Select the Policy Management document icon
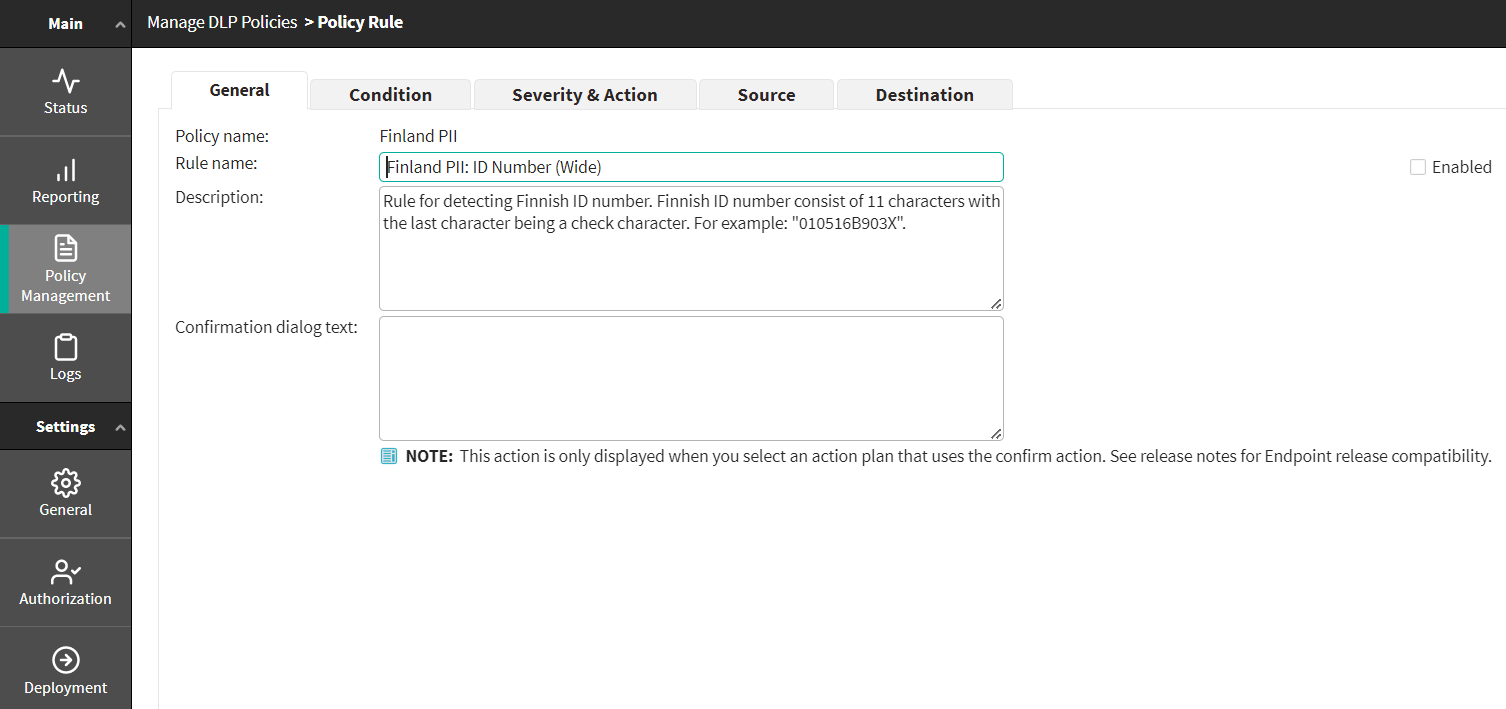This screenshot has width=1506, height=709. point(66,248)
